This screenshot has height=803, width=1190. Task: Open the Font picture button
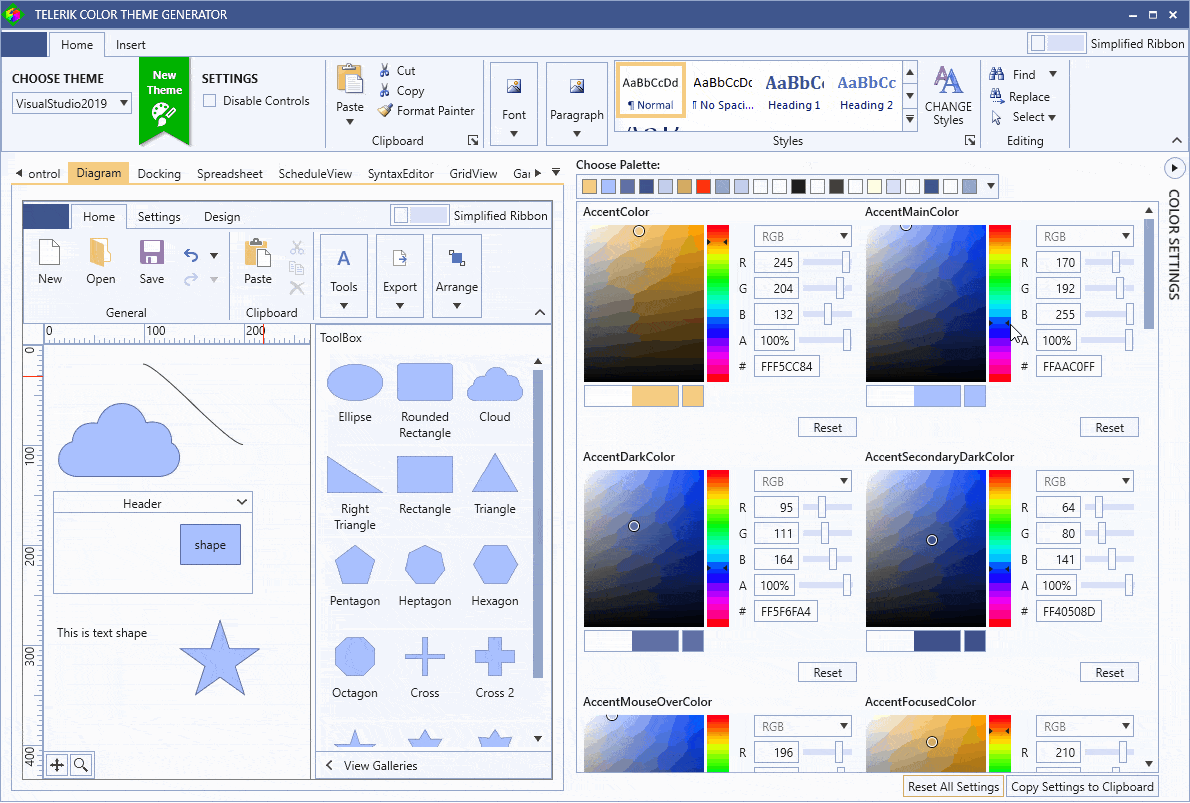pos(514,104)
